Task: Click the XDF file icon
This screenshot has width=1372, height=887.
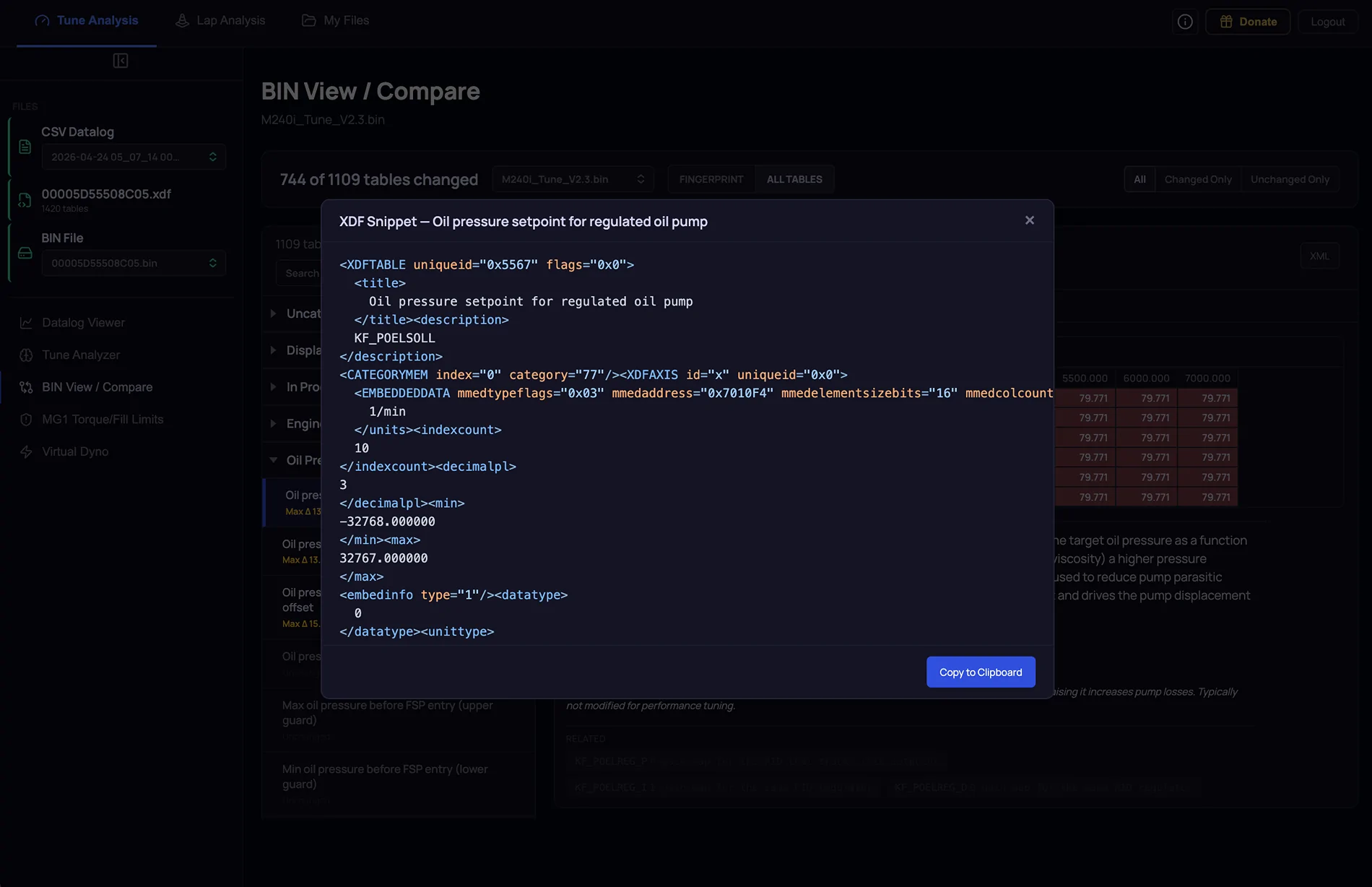Action: click(x=25, y=200)
